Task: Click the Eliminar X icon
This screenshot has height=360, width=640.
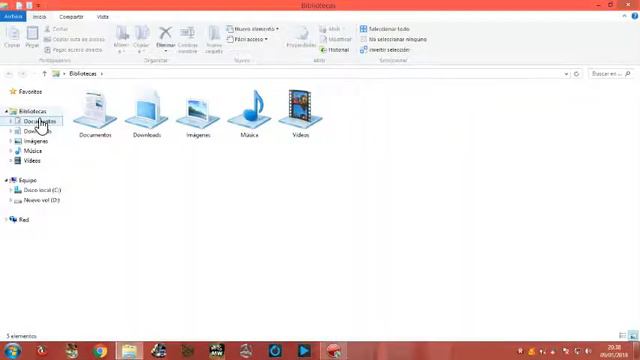Action: (x=165, y=33)
